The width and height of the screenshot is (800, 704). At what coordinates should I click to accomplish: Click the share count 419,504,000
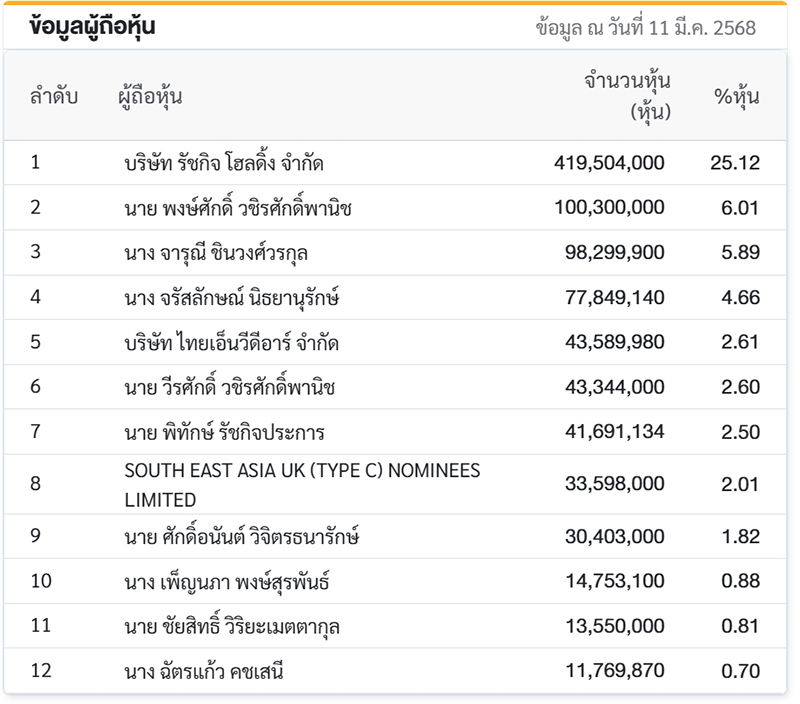pos(608,163)
